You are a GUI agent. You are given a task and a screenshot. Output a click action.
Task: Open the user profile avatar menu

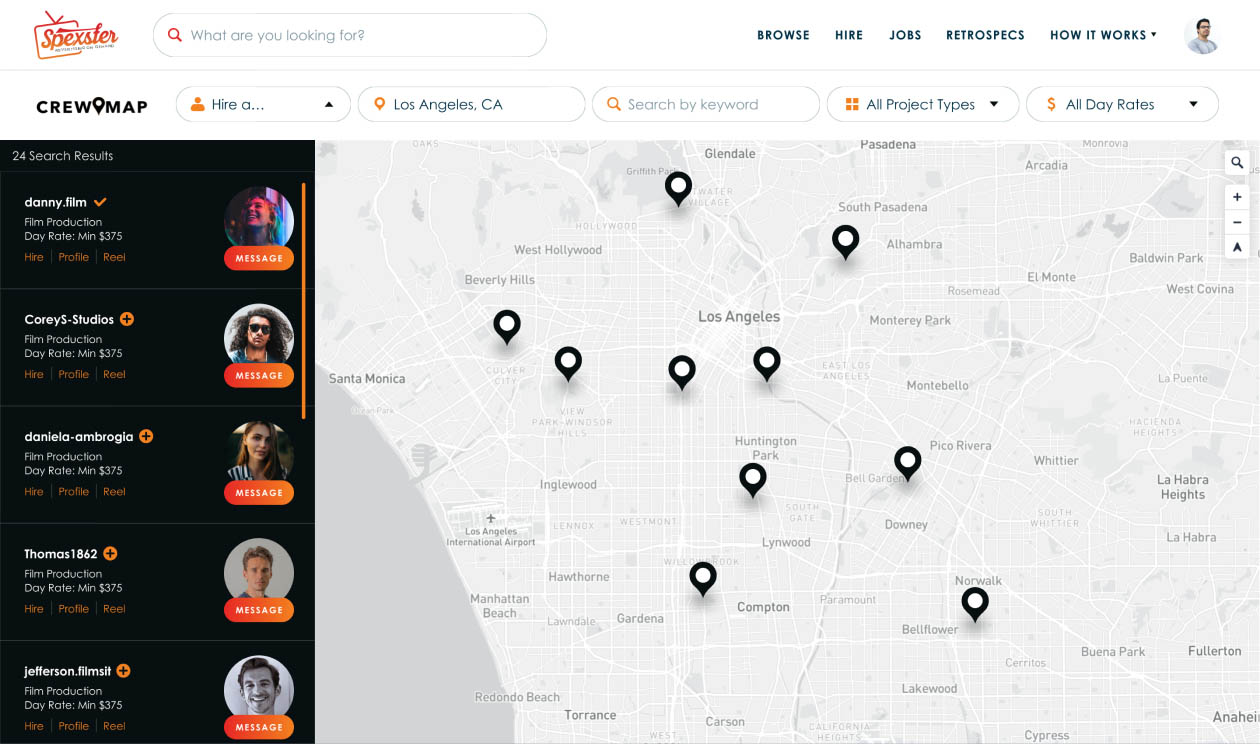click(x=1203, y=35)
